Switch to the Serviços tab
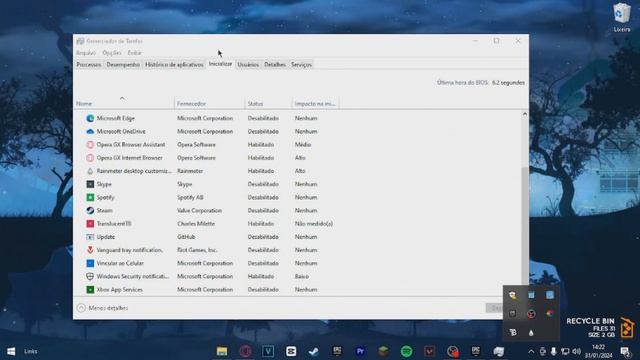The image size is (640, 360). click(x=301, y=64)
